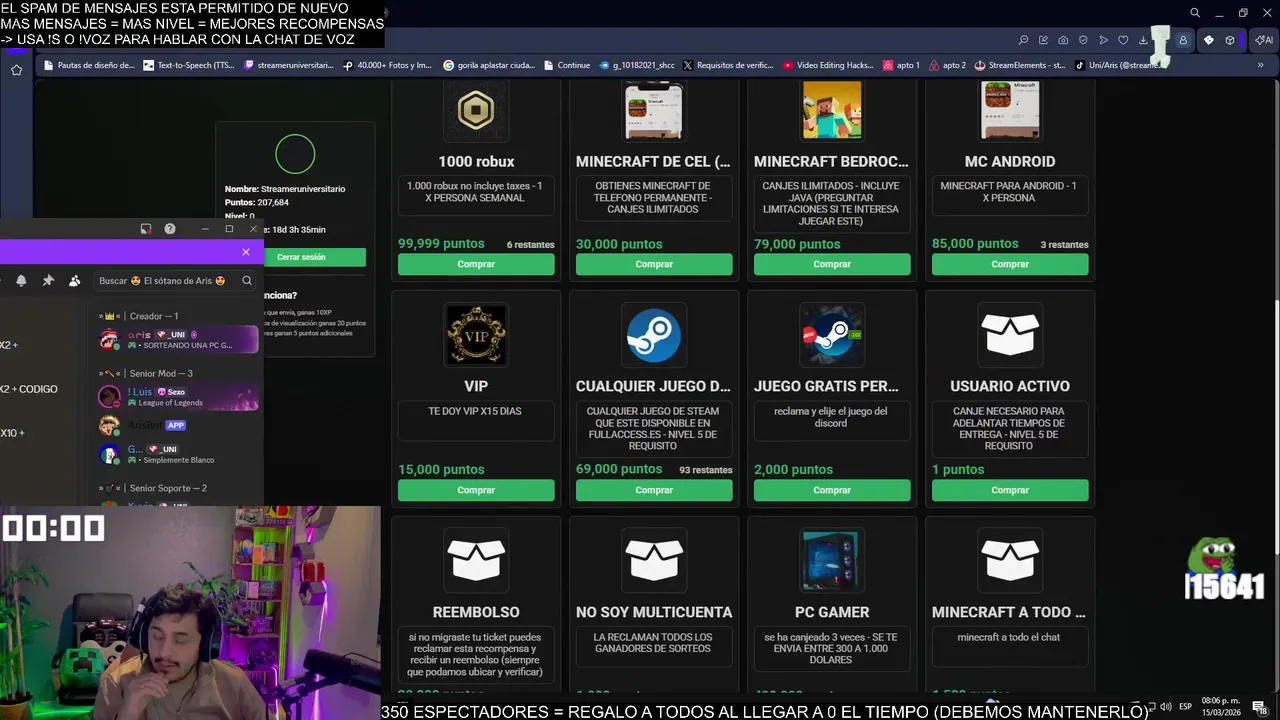Open the 'apto 2' Airbnb bookmark
Viewport: 1280px width, 720px height.
[947, 65]
